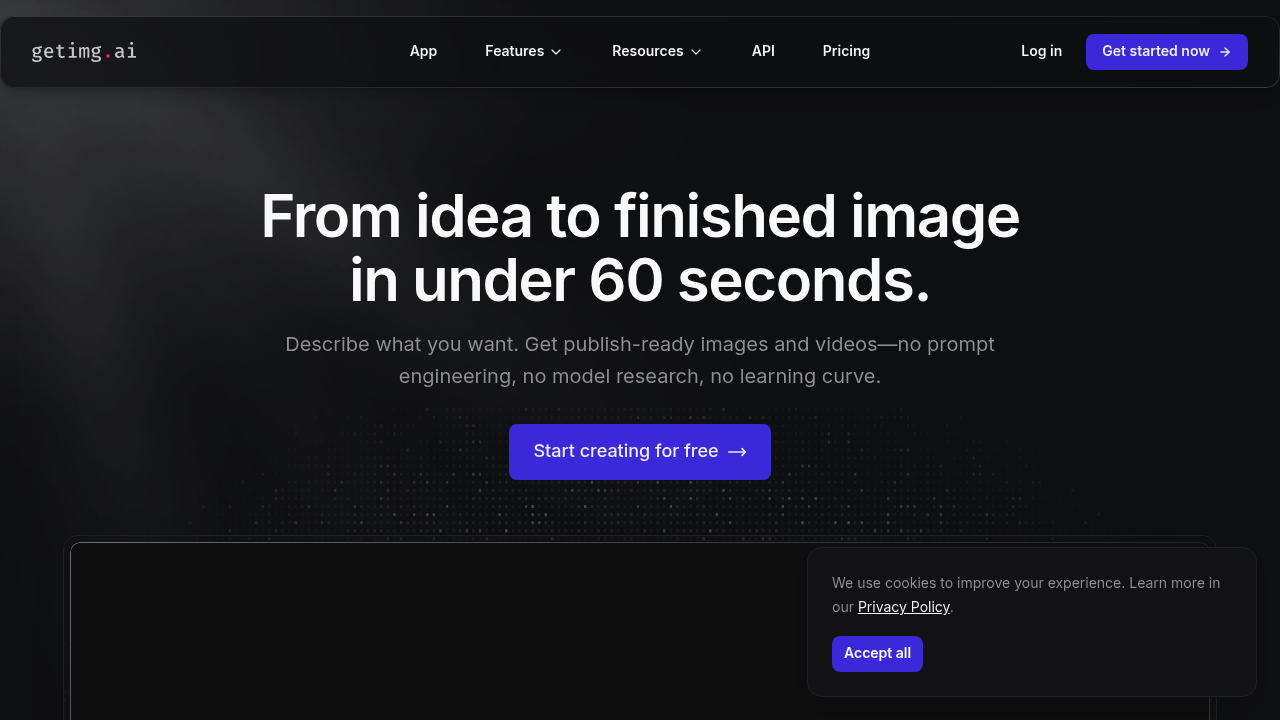Click the arrow icon in Start creating for free
The image size is (1280, 720).
[738, 451]
